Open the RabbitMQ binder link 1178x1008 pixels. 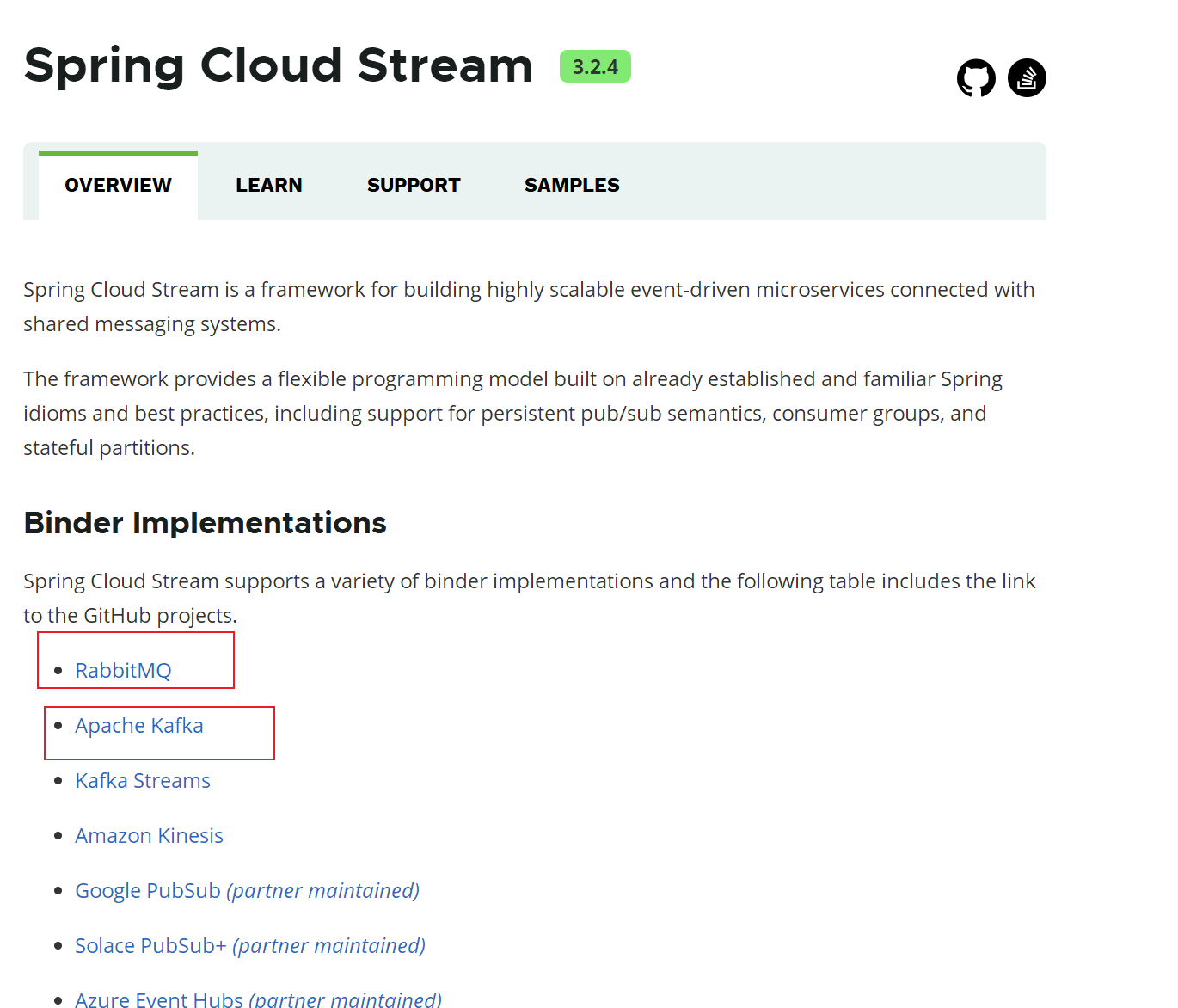pyautogui.click(x=123, y=671)
